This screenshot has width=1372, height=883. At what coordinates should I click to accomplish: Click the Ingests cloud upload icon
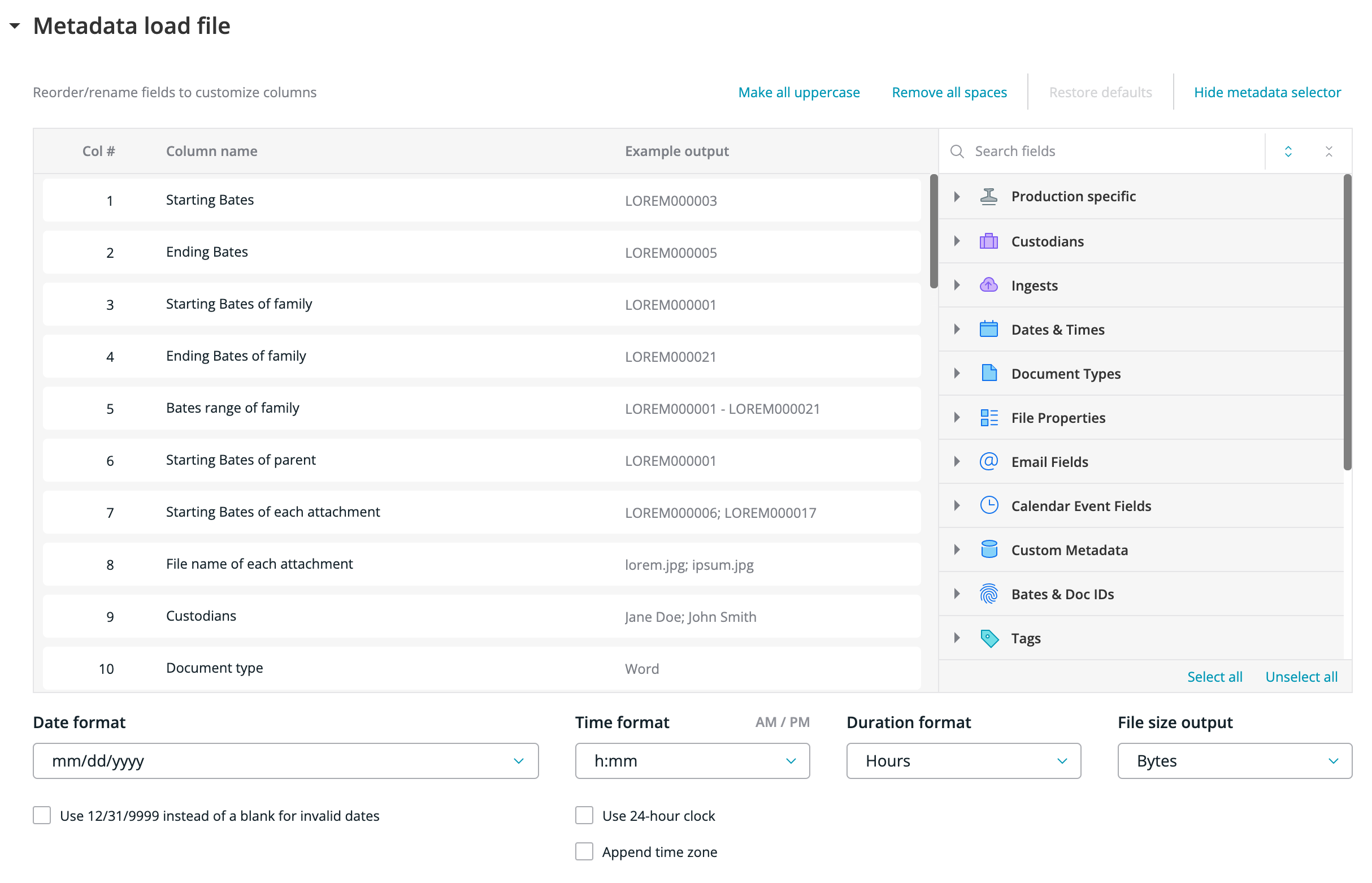(x=988, y=285)
